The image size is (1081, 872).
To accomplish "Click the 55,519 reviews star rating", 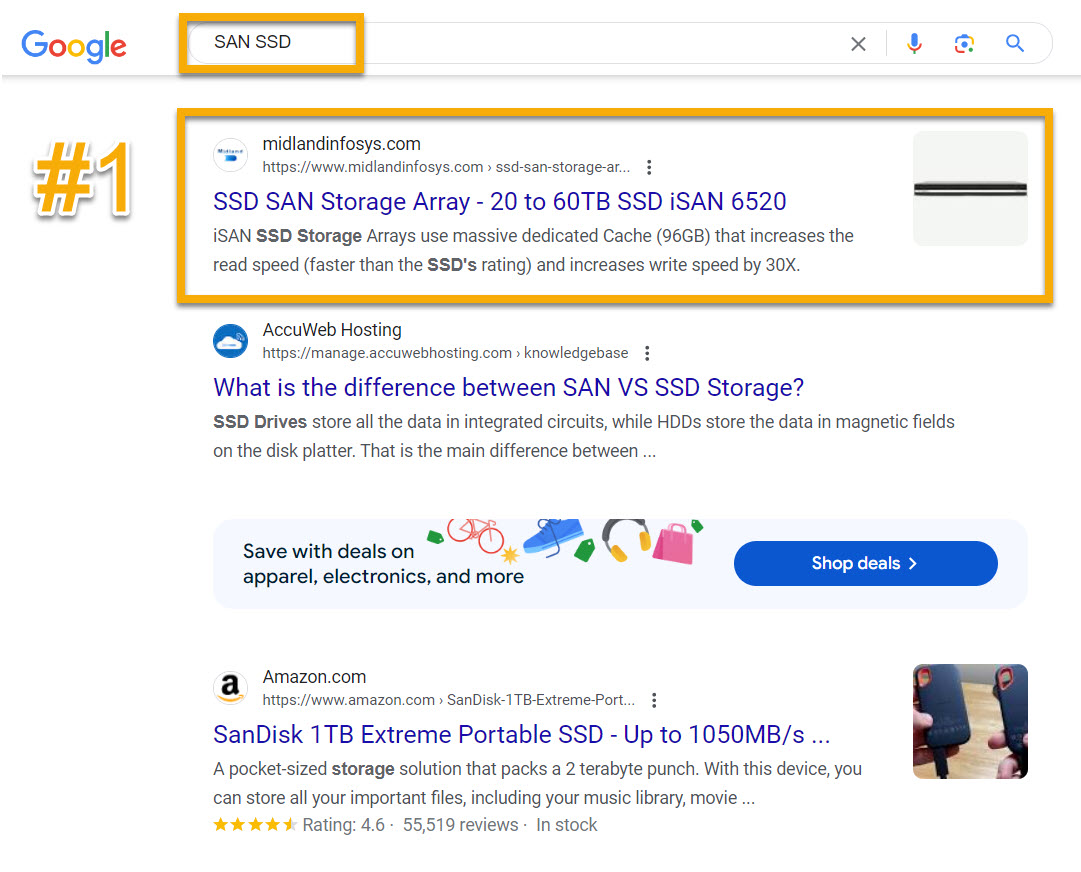I will pyautogui.click(x=255, y=825).
